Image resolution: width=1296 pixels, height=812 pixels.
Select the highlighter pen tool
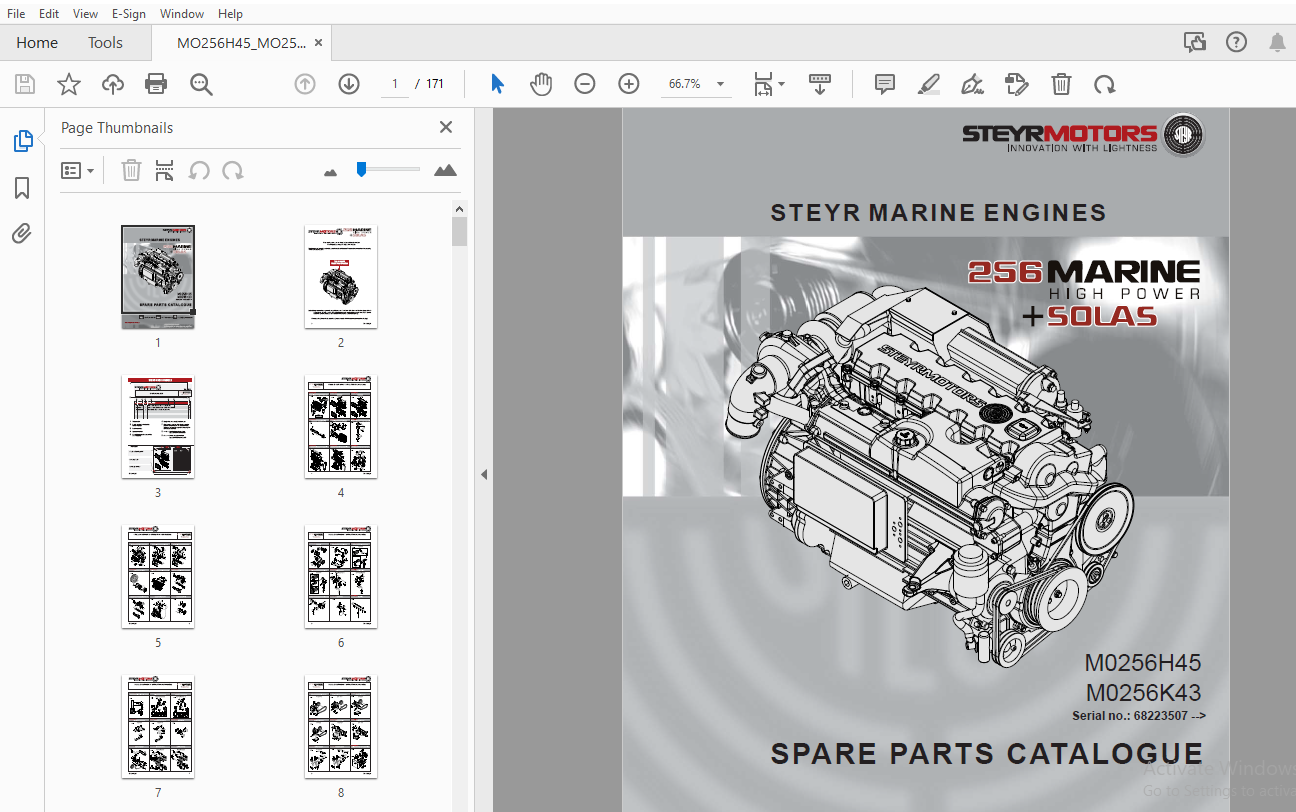click(x=929, y=84)
